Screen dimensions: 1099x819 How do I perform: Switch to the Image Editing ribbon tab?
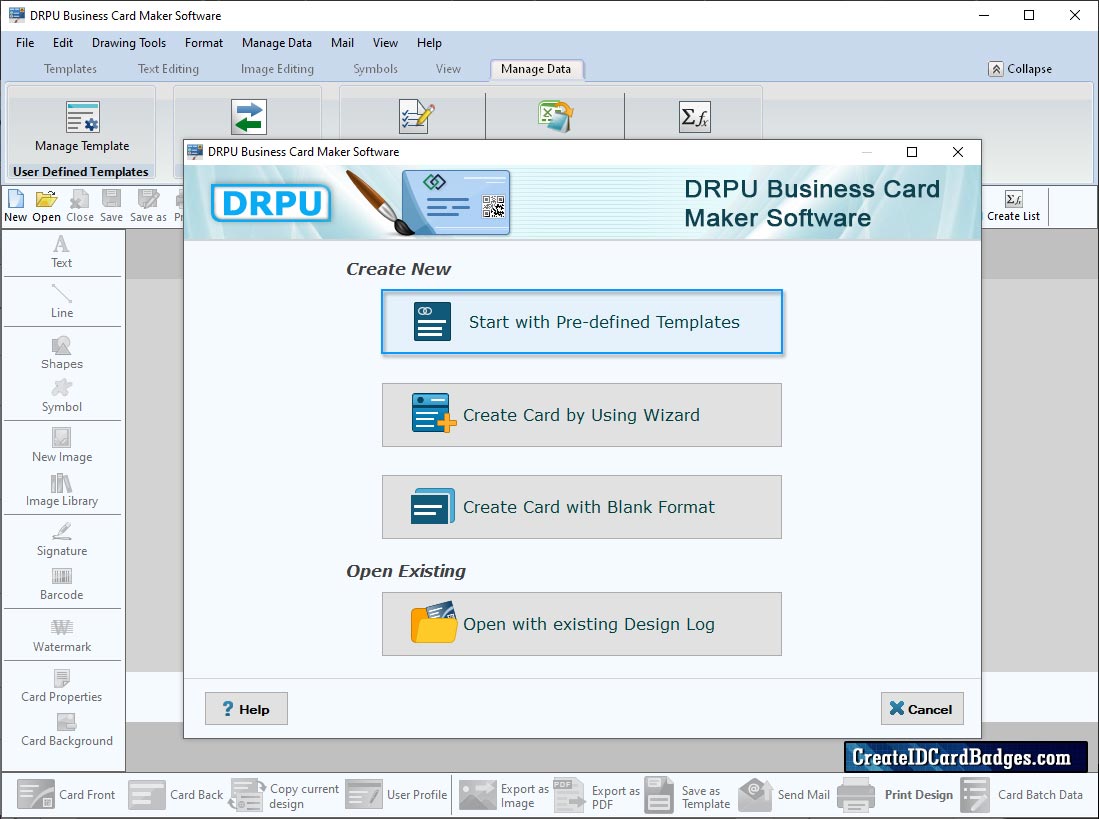coord(278,69)
